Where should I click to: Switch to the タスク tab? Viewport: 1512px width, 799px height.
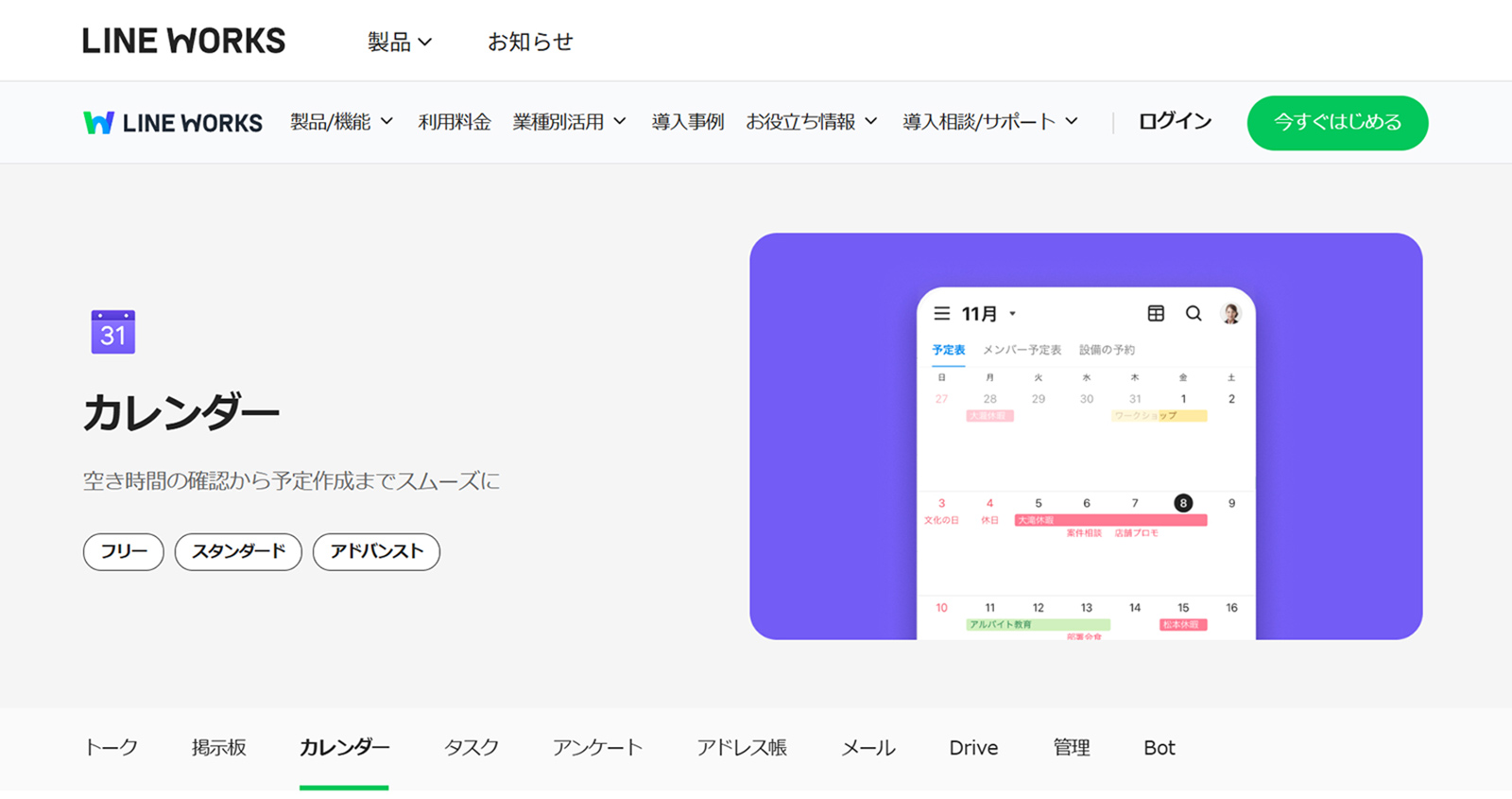(x=471, y=748)
